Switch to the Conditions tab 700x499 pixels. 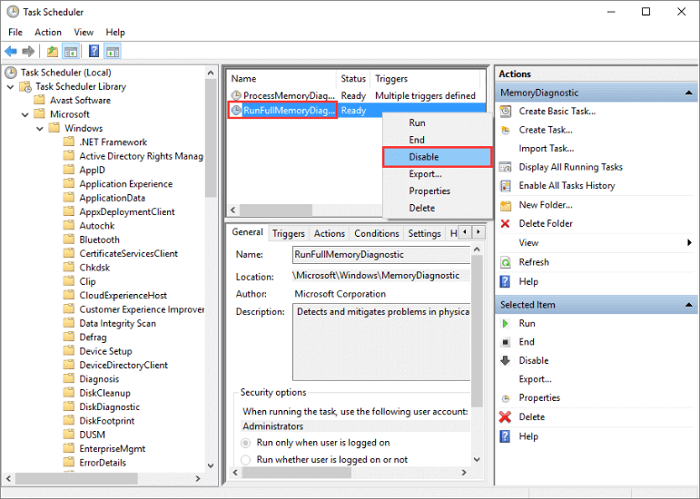tap(376, 233)
